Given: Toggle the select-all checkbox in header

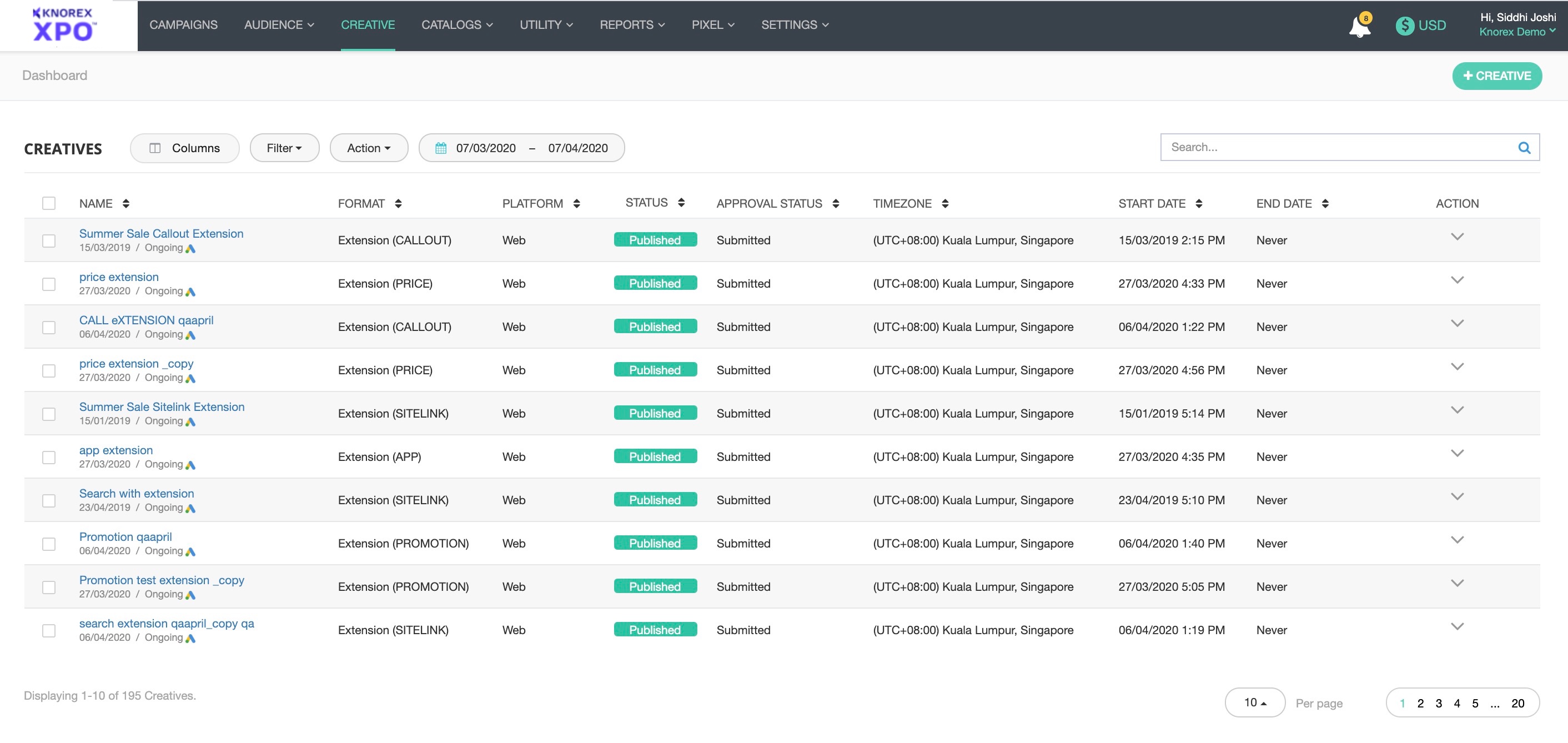Looking at the screenshot, I should [x=49, y=203].
